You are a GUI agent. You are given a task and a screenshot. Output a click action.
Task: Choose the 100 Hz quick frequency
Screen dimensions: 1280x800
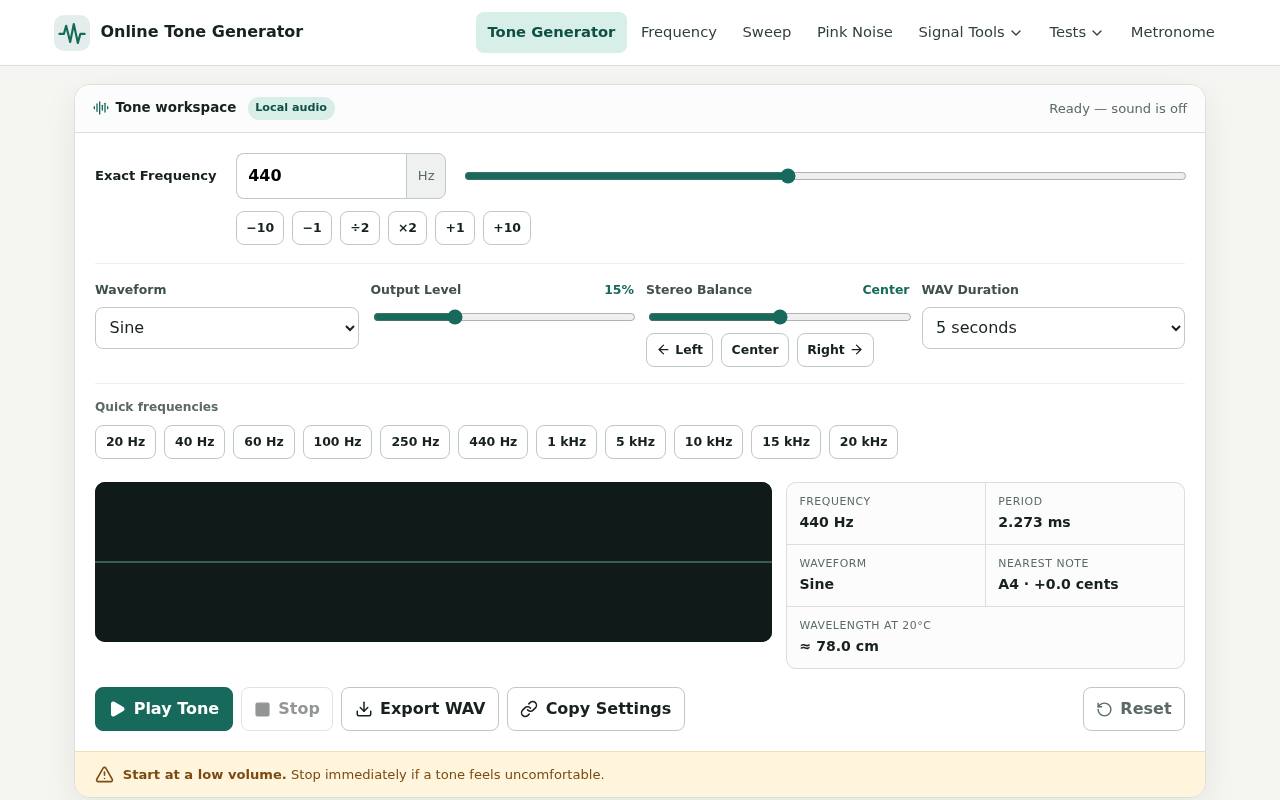coord(337,442)
